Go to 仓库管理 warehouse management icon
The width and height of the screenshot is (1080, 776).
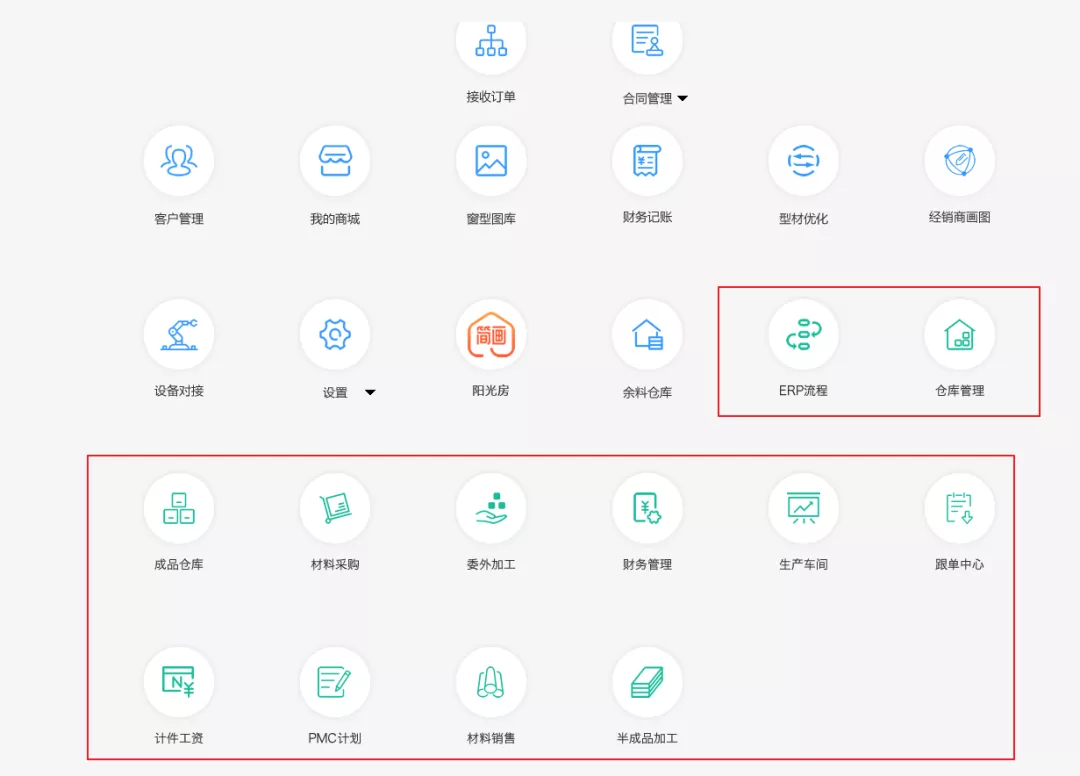click(959, 334)
